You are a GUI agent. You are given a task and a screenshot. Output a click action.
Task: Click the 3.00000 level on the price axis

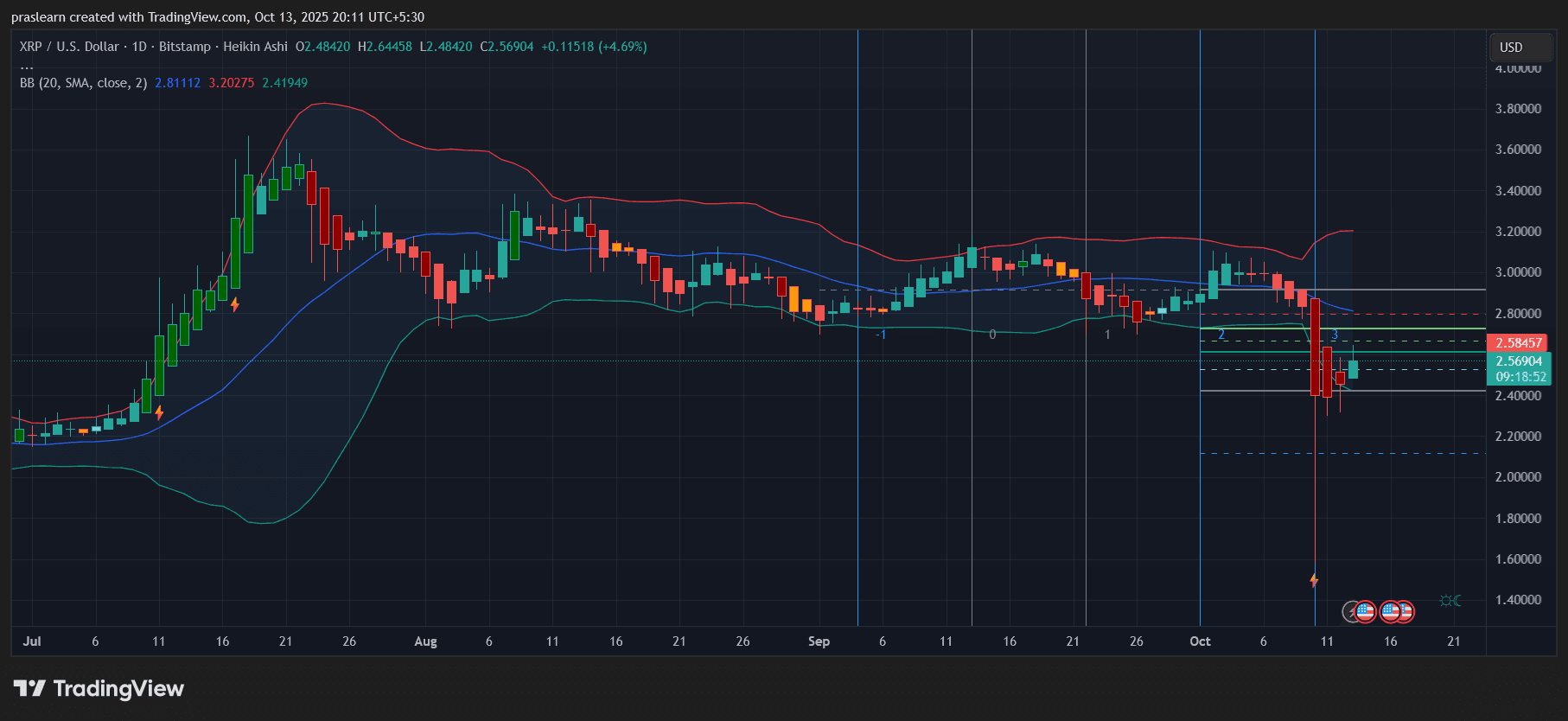1518,272
